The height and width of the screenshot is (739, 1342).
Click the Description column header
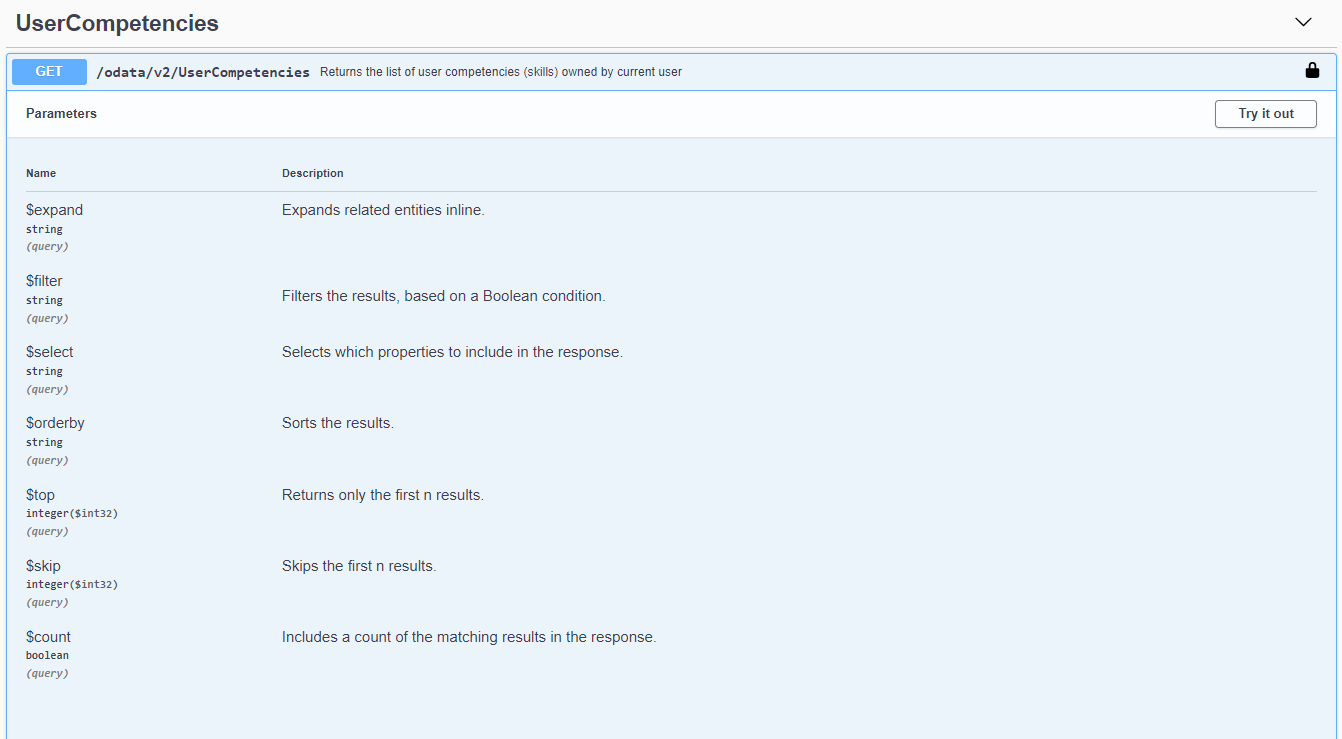312,173
